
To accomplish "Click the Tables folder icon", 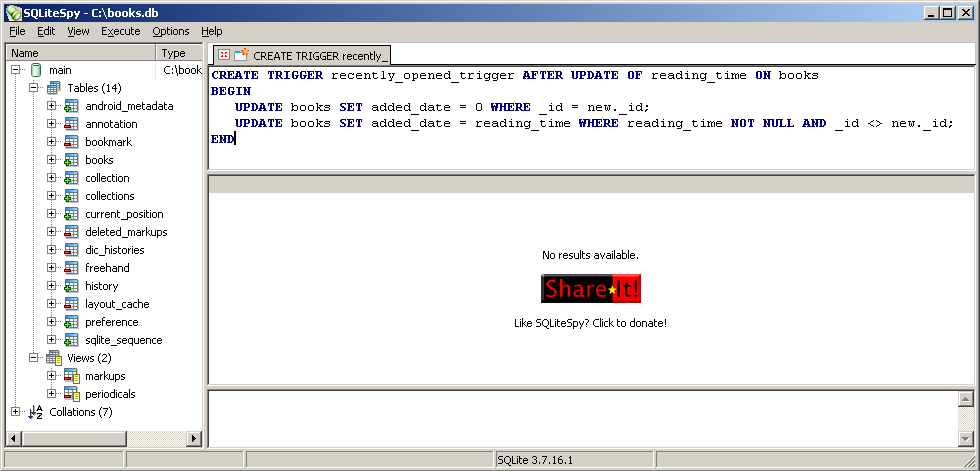I will (x=54, y=88).
